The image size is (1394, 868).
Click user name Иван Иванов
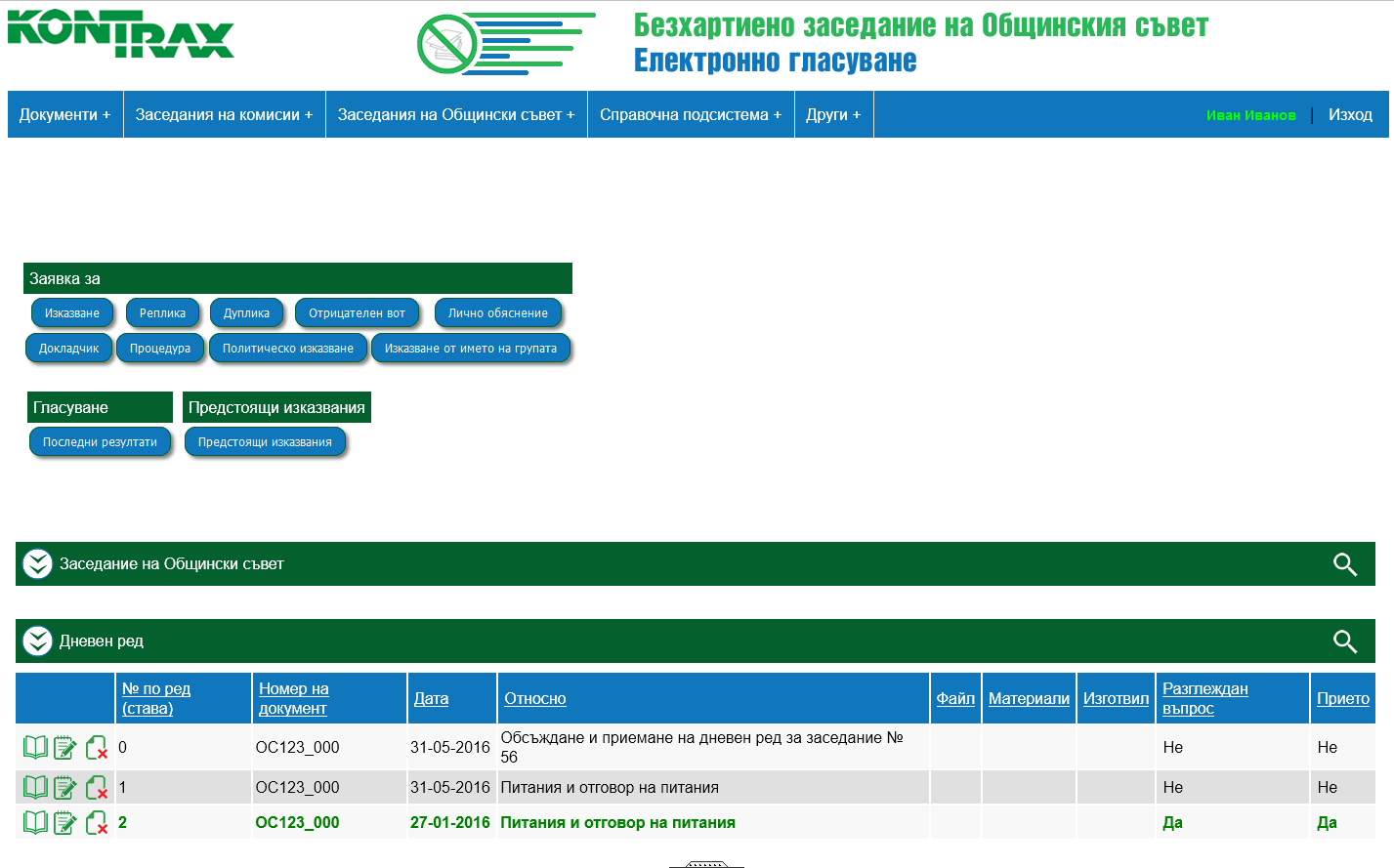[x=1250, y=115]
